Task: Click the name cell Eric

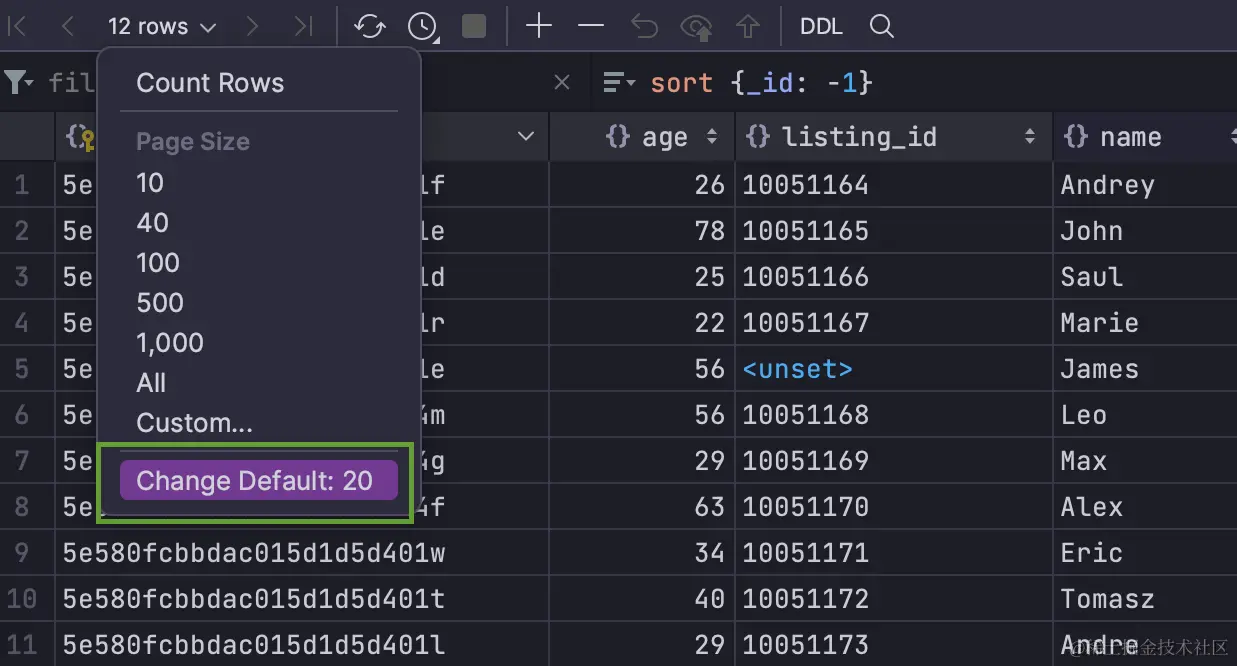Action: coord(1145,553)
